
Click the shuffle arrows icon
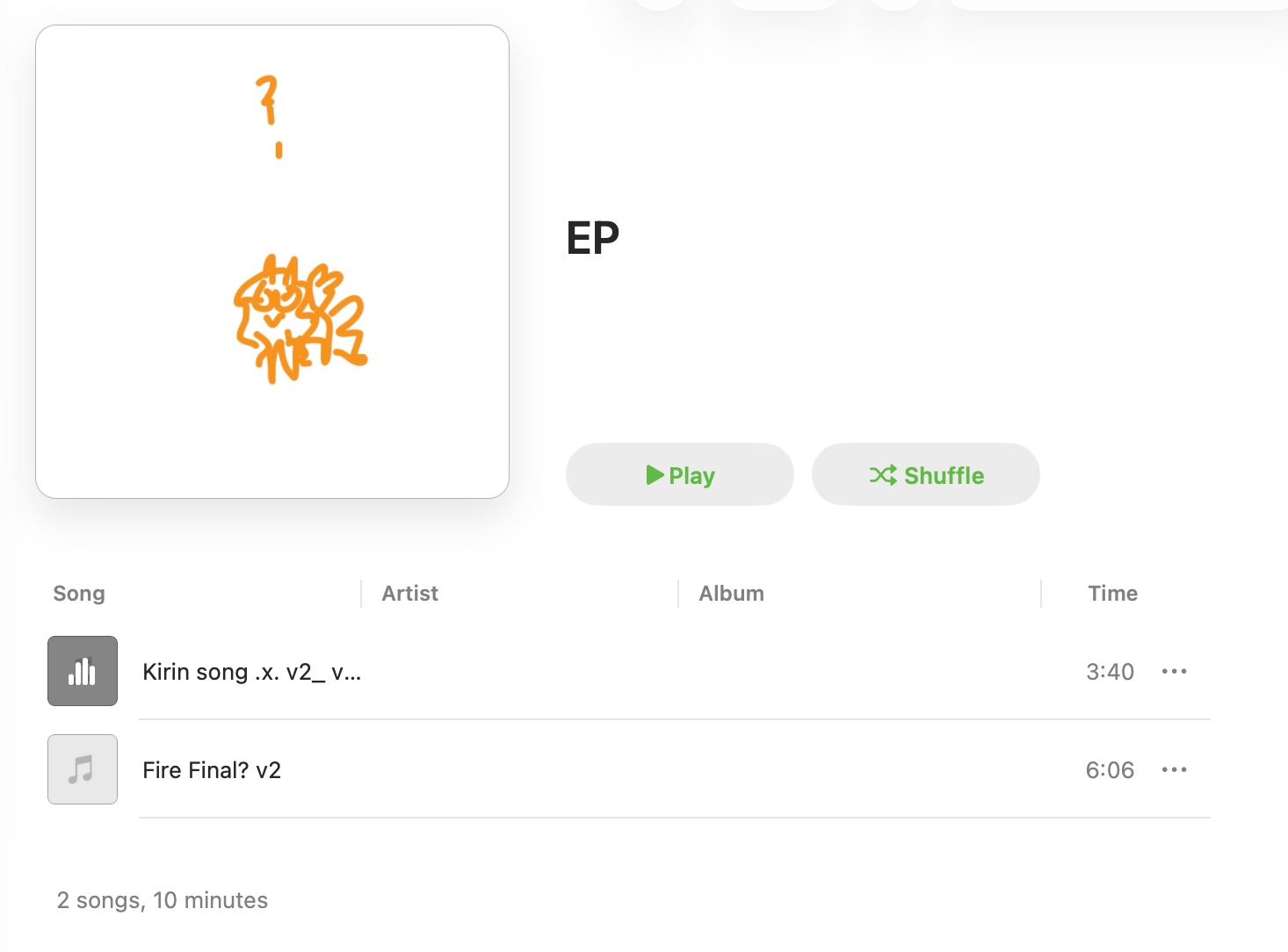pyautogui.click(x=883, y=475)
